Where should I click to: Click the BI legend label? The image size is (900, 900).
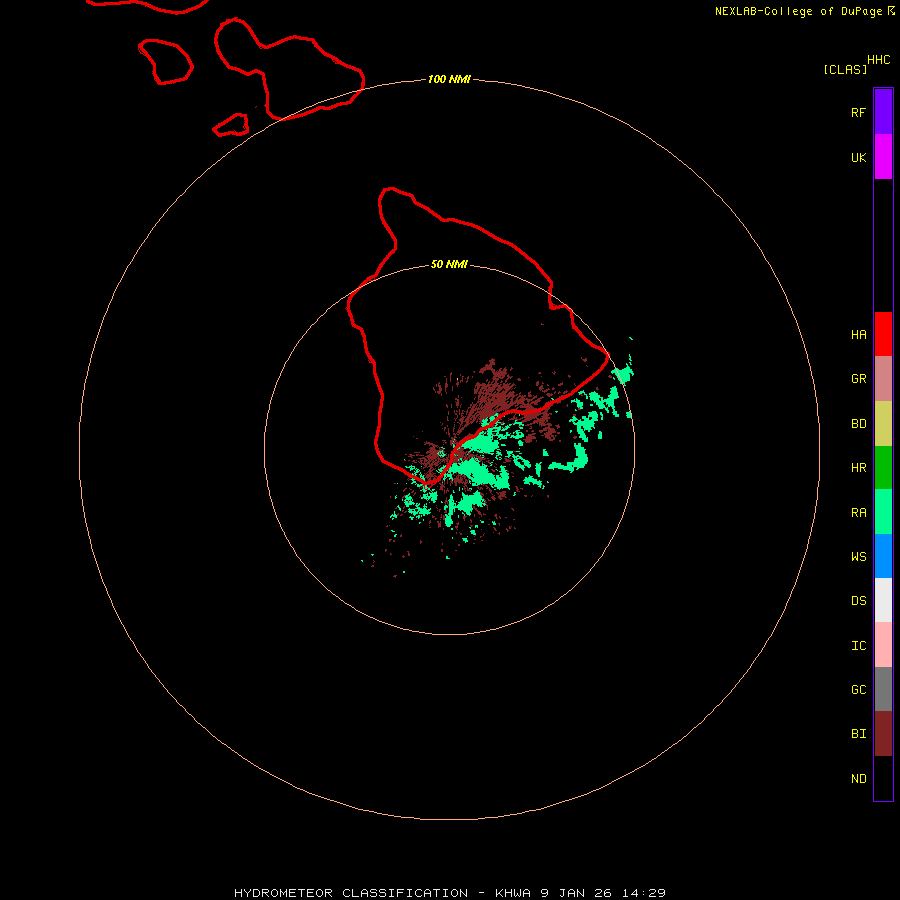(858, 734)
